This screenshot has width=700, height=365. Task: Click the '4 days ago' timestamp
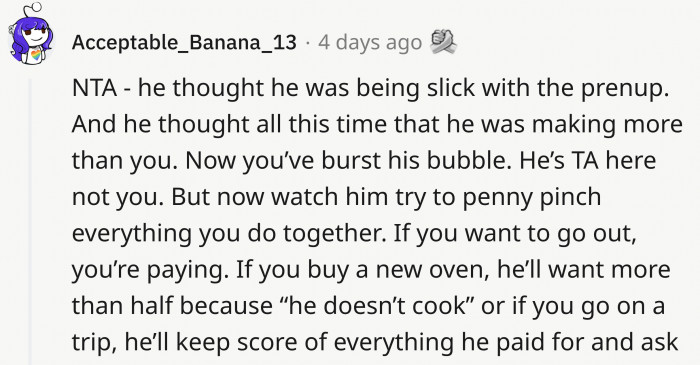tap(370, 43)
